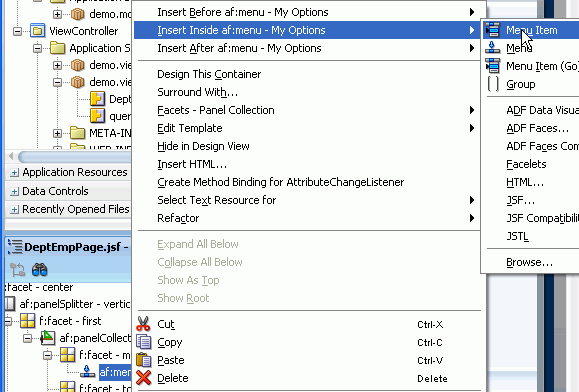
Task: Click the Group brackets icon in submenu
Action: coord(493,84)
